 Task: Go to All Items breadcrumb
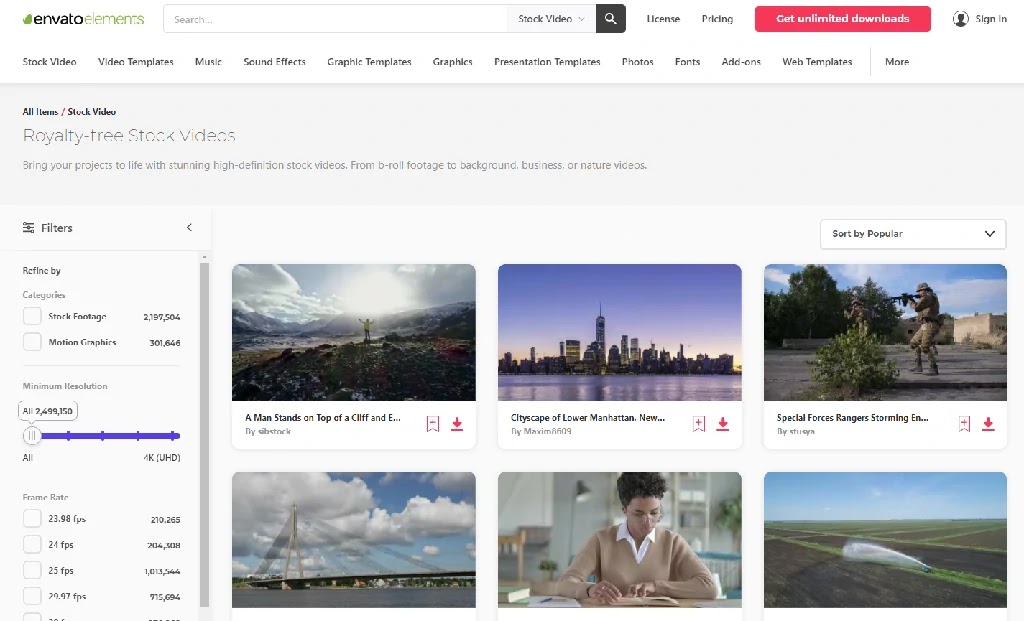click(40, 112)
